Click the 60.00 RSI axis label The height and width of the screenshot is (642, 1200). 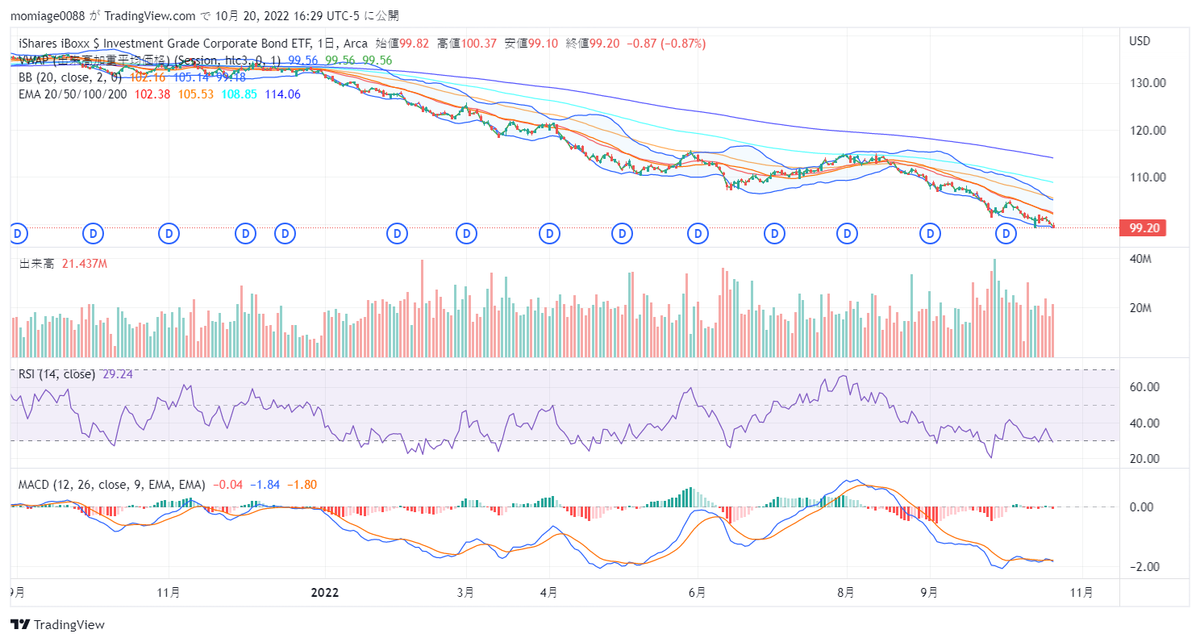tap(1144, 387)
